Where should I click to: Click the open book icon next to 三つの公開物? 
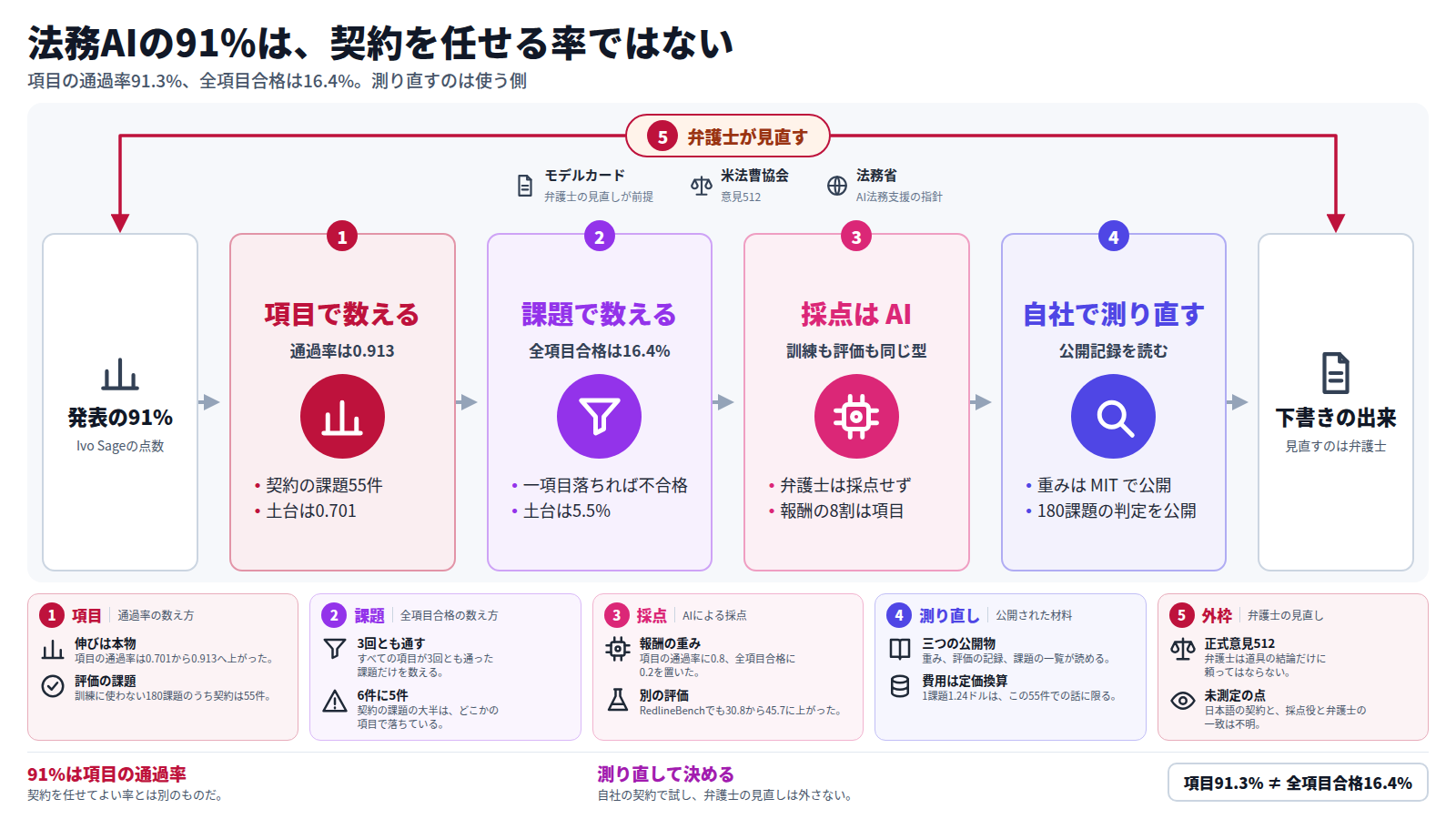tap(900, 649)
